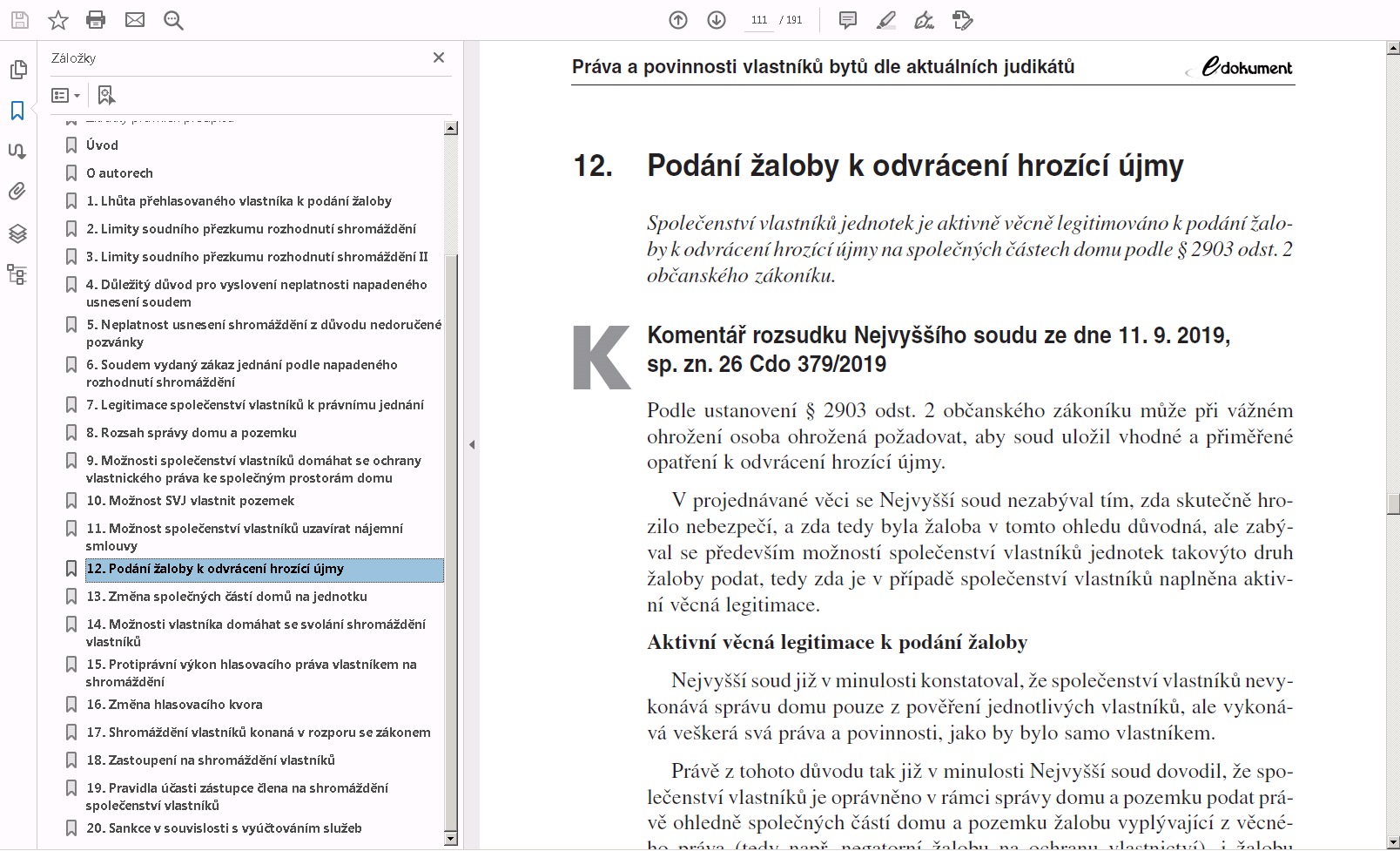
Task: Open bookmark 4. Důležitý důvod pro vyslovení neplatnosti
Action: click(x=257, y=294)
